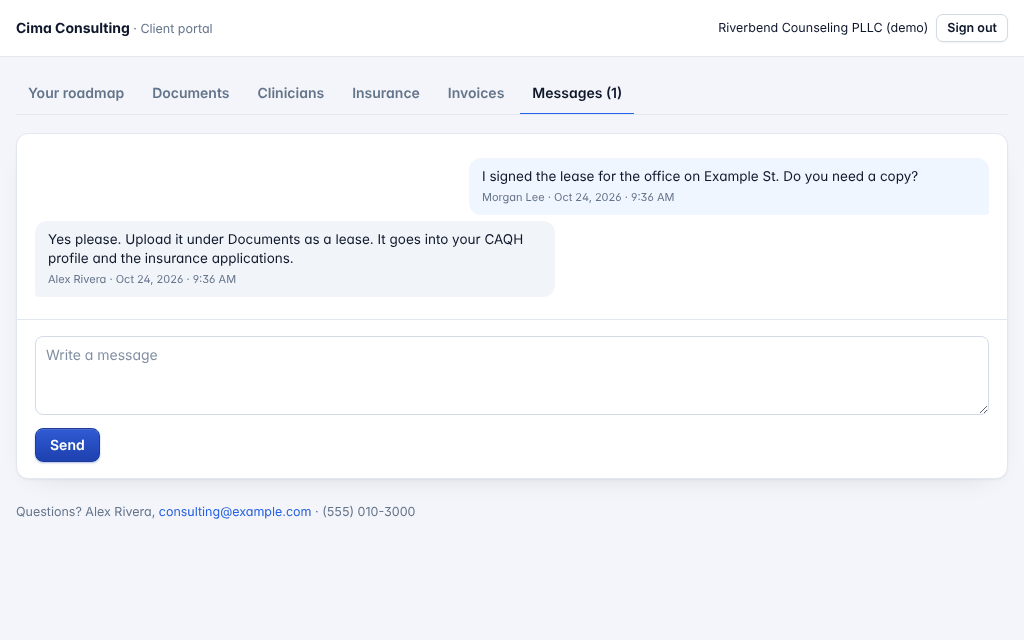Click the Alex Rivera timestamp line
Image resolution: width=1024 pixels, height=640 pixels.
142,280
